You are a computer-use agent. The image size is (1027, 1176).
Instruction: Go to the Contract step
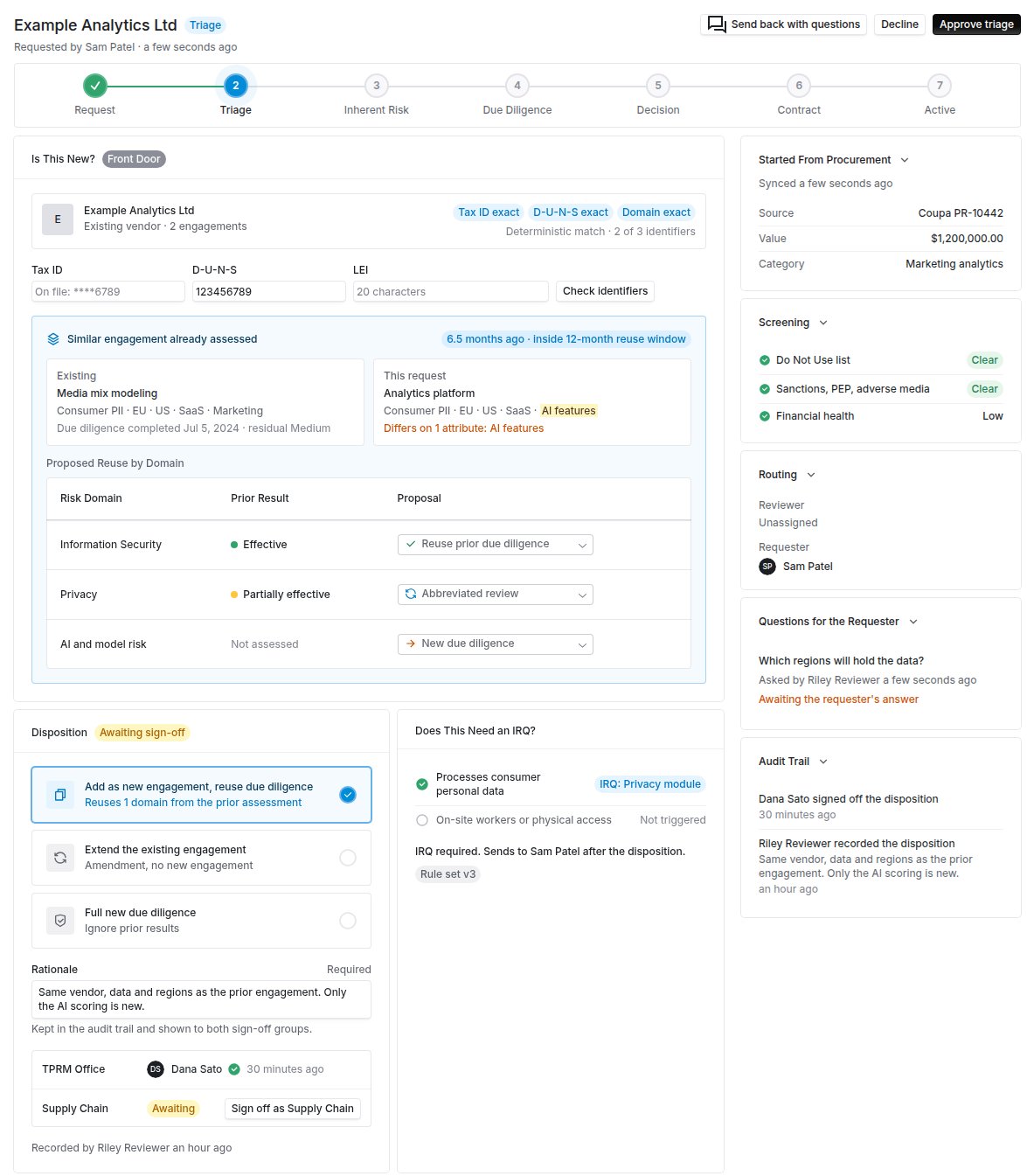tap(799, 86)
